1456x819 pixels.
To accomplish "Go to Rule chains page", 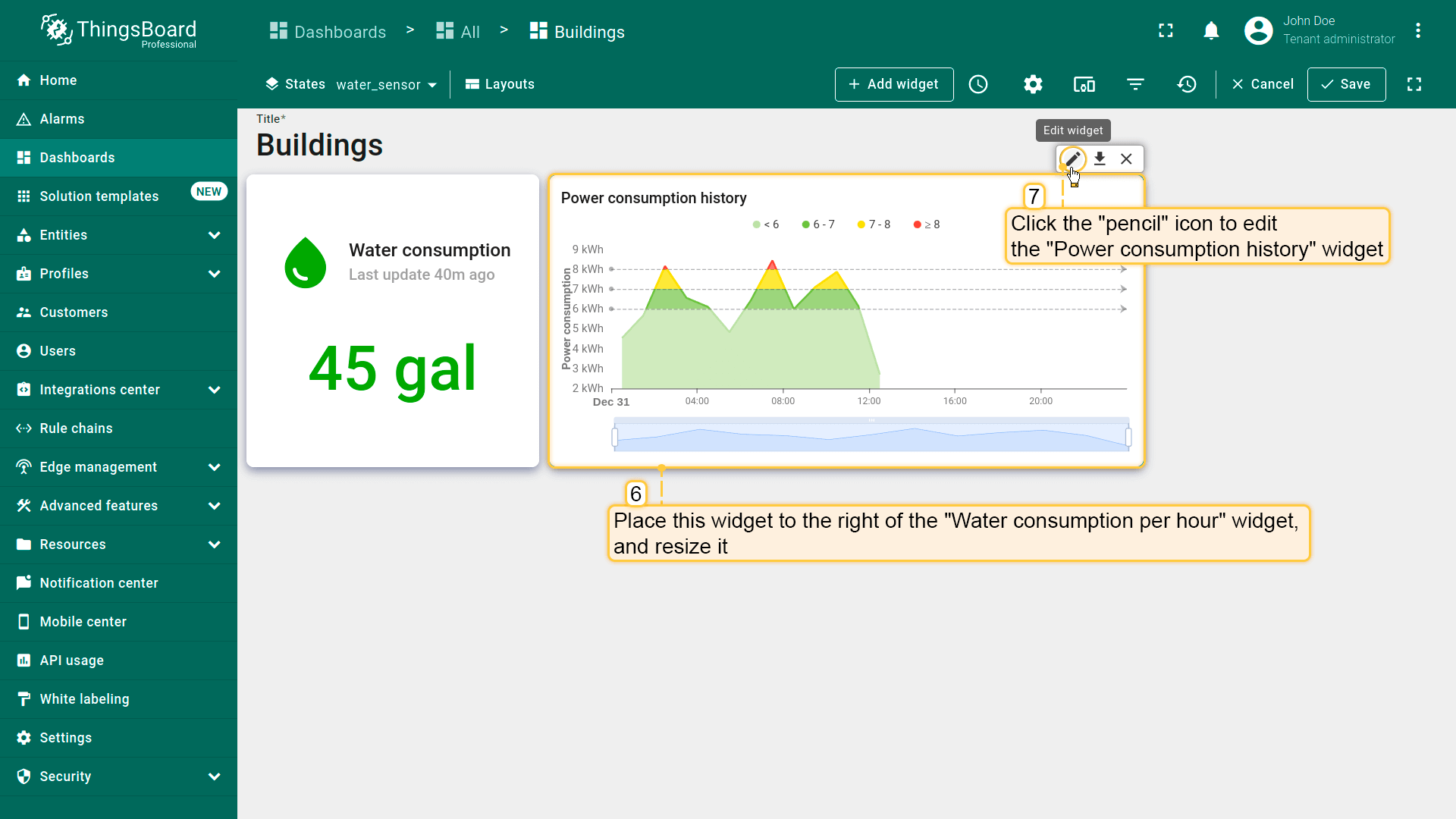I will [76, 428].
